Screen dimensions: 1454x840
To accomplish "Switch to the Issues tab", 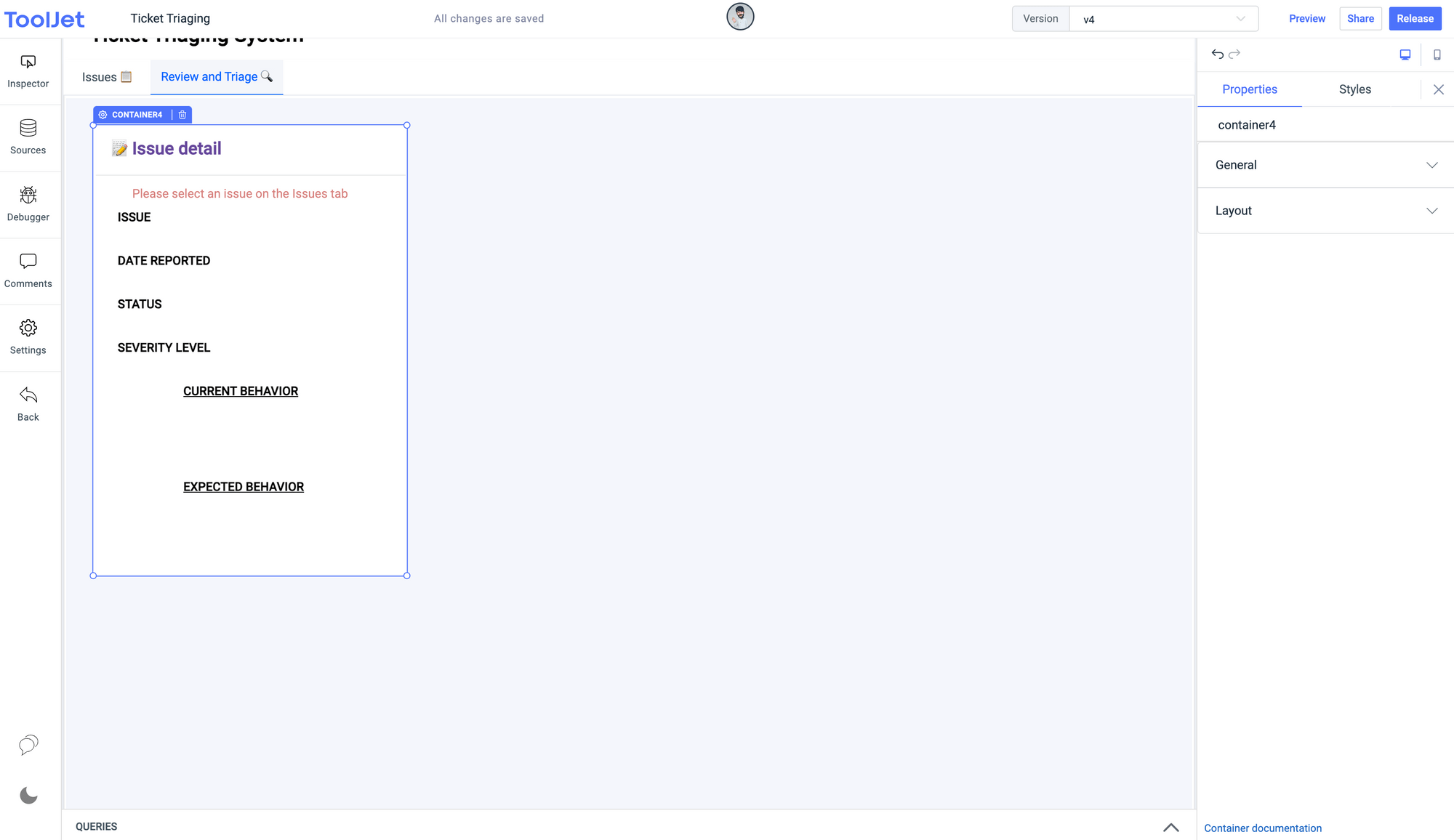I will click(107, 77).
